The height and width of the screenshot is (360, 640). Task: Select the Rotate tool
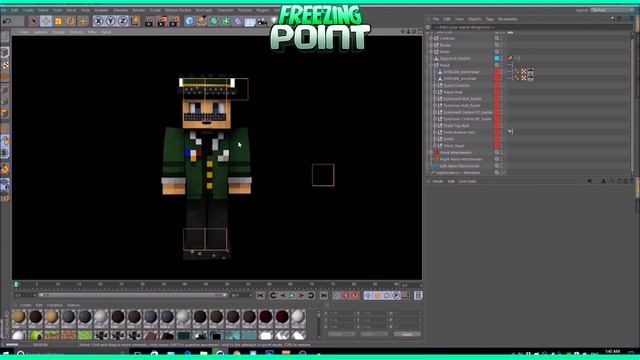tap(71, 21)
